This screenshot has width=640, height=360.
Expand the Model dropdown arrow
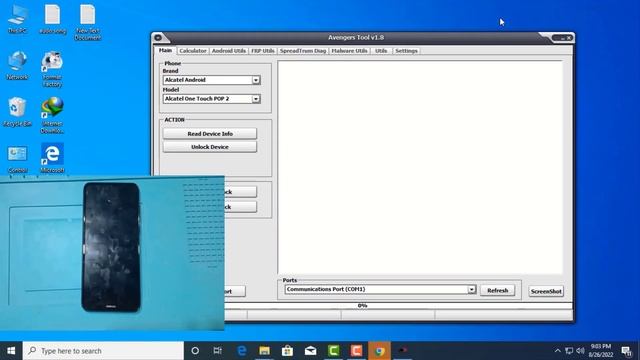click(x=256, y=99)
